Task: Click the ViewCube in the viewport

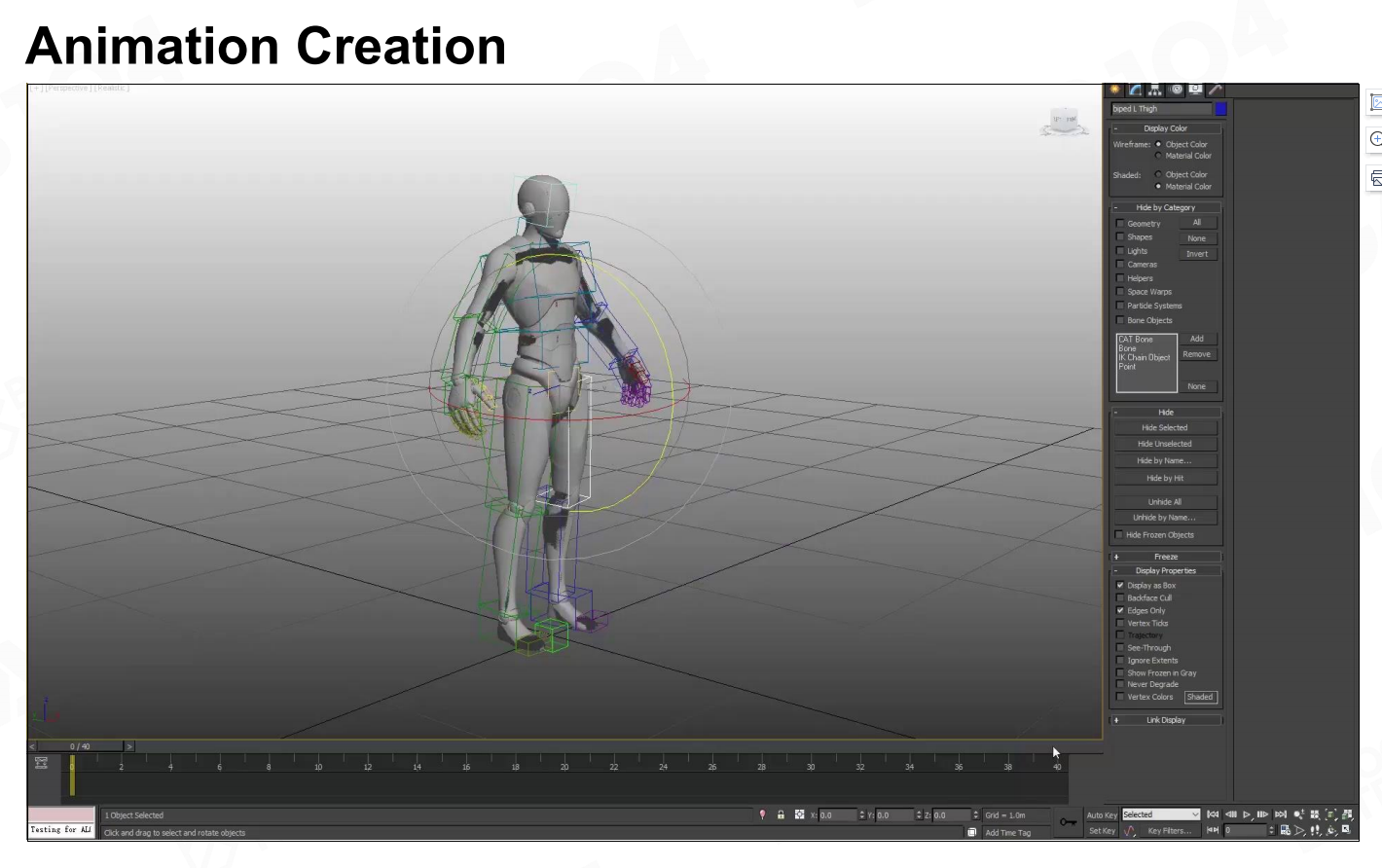Action: click(x=1064, y=123)
